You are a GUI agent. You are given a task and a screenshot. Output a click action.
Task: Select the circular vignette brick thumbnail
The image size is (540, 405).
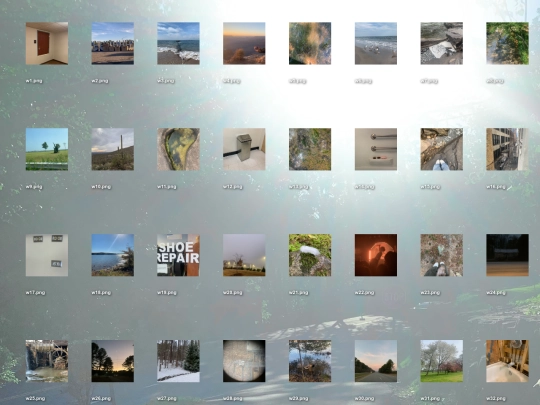[x=244, y=361]
